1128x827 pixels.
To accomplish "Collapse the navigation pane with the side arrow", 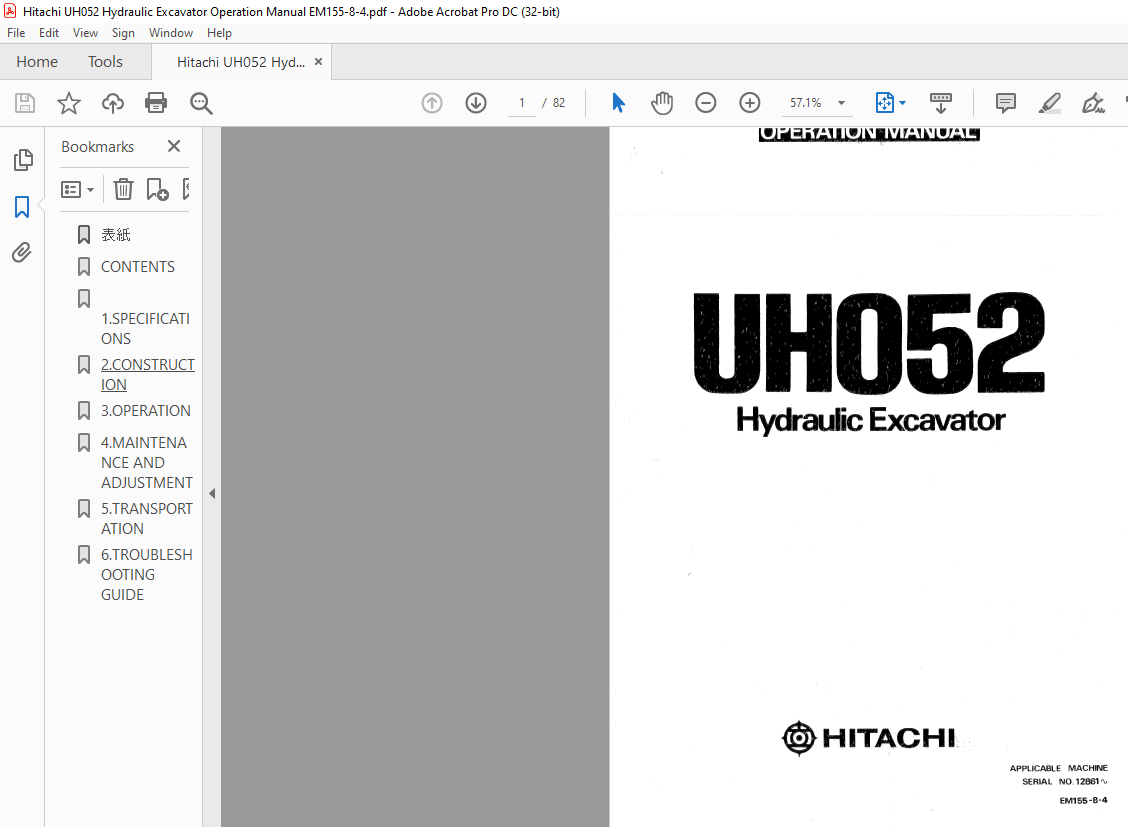I will click(212, 493).
